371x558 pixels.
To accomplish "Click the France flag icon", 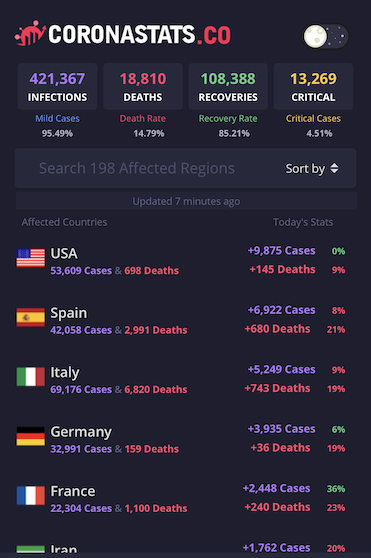I will pyautogui.click(x=31, y=495).
